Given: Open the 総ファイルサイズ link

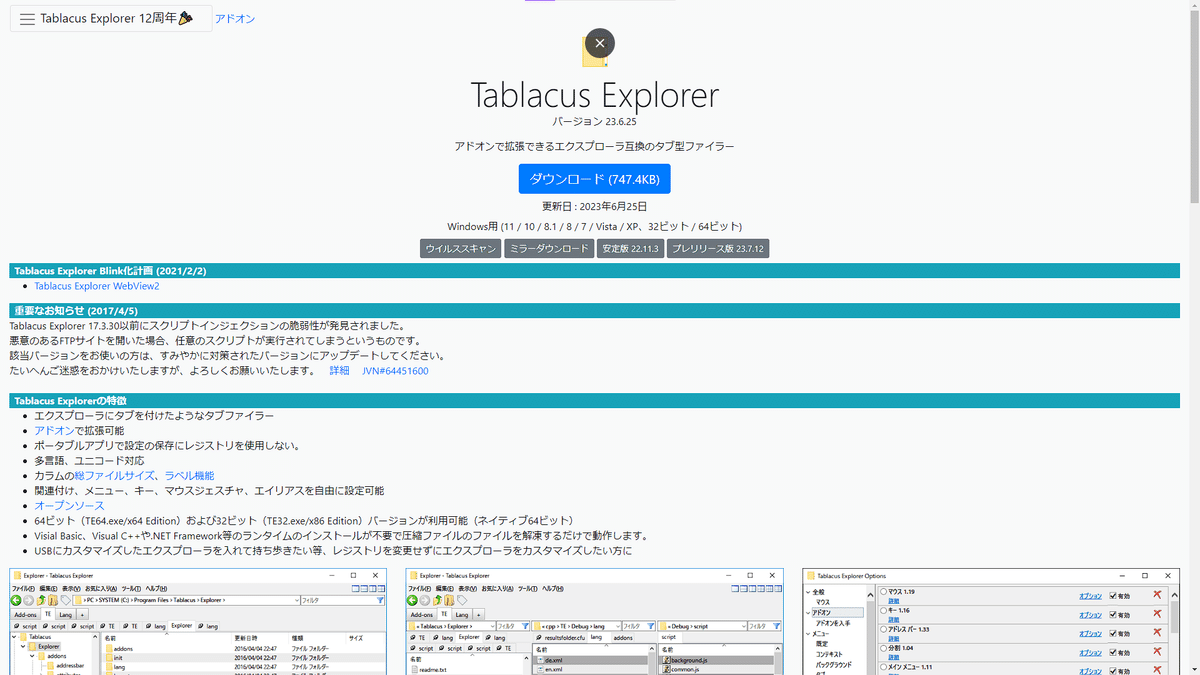Looking at the screenshot, I should pyautogui.click(x=115, y=476).
